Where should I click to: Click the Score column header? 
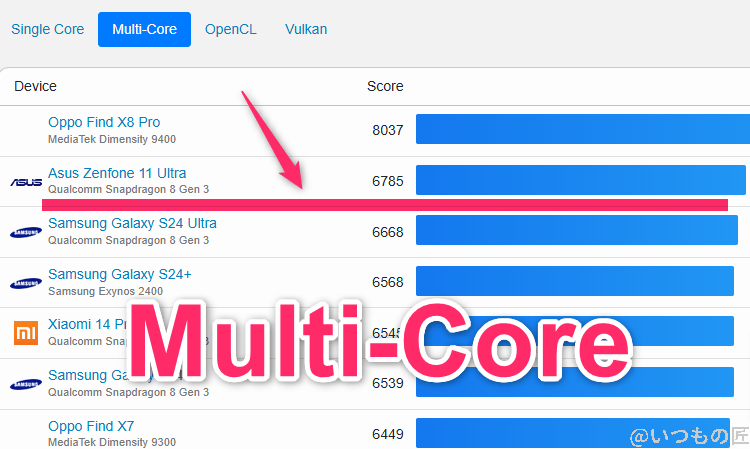tap(385, 86)
